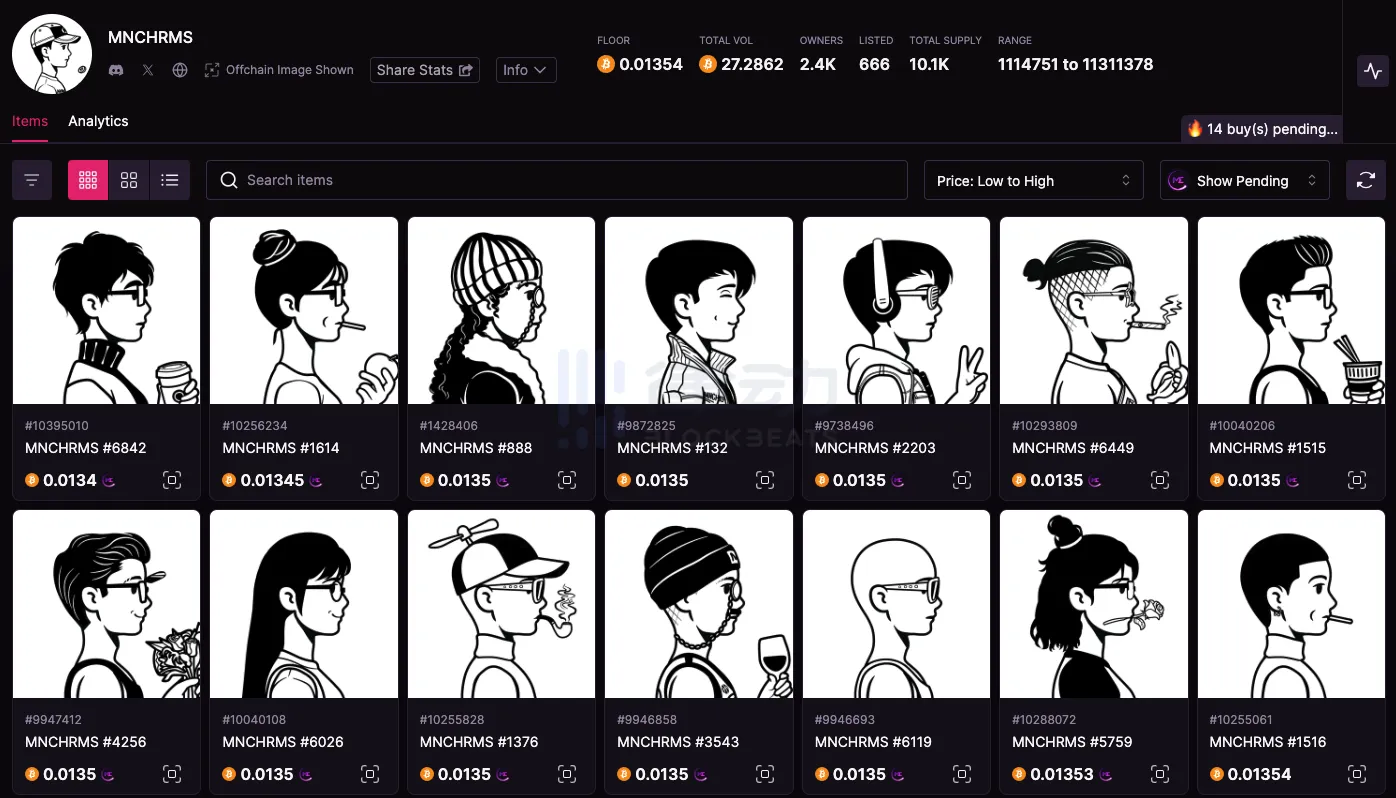Click the filter icon button
Image resolution: width=1396 pixels, height=798 pixels.
click(32, 180)
